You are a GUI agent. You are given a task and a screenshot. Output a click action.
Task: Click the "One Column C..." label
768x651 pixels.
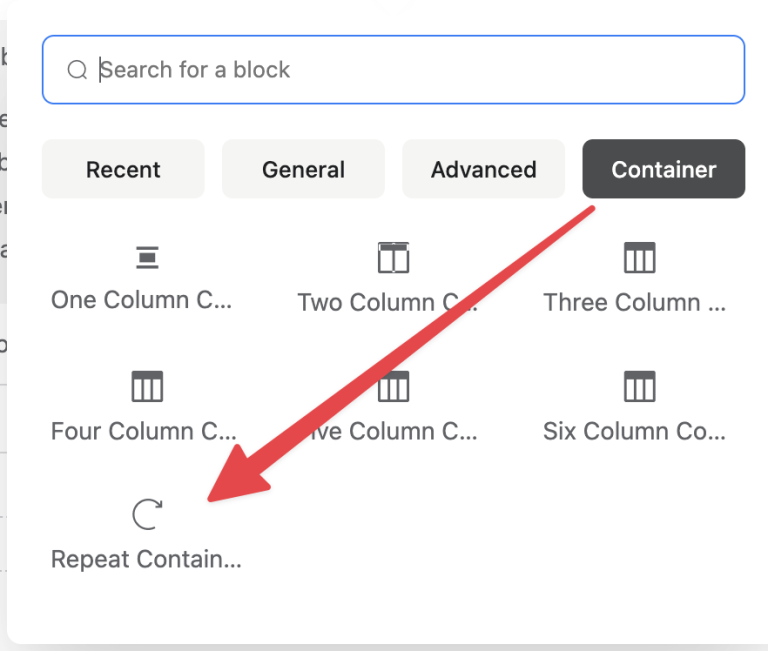pyautogui.click(x=142, y=300)
